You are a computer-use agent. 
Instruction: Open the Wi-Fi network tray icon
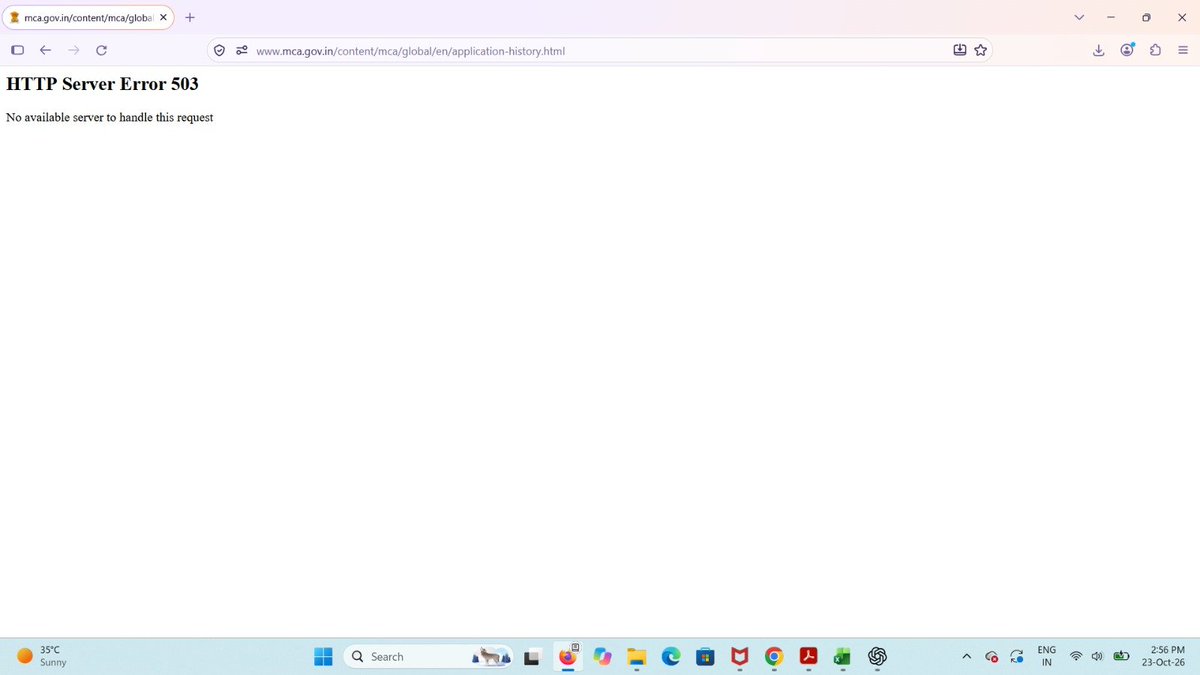1076,657
